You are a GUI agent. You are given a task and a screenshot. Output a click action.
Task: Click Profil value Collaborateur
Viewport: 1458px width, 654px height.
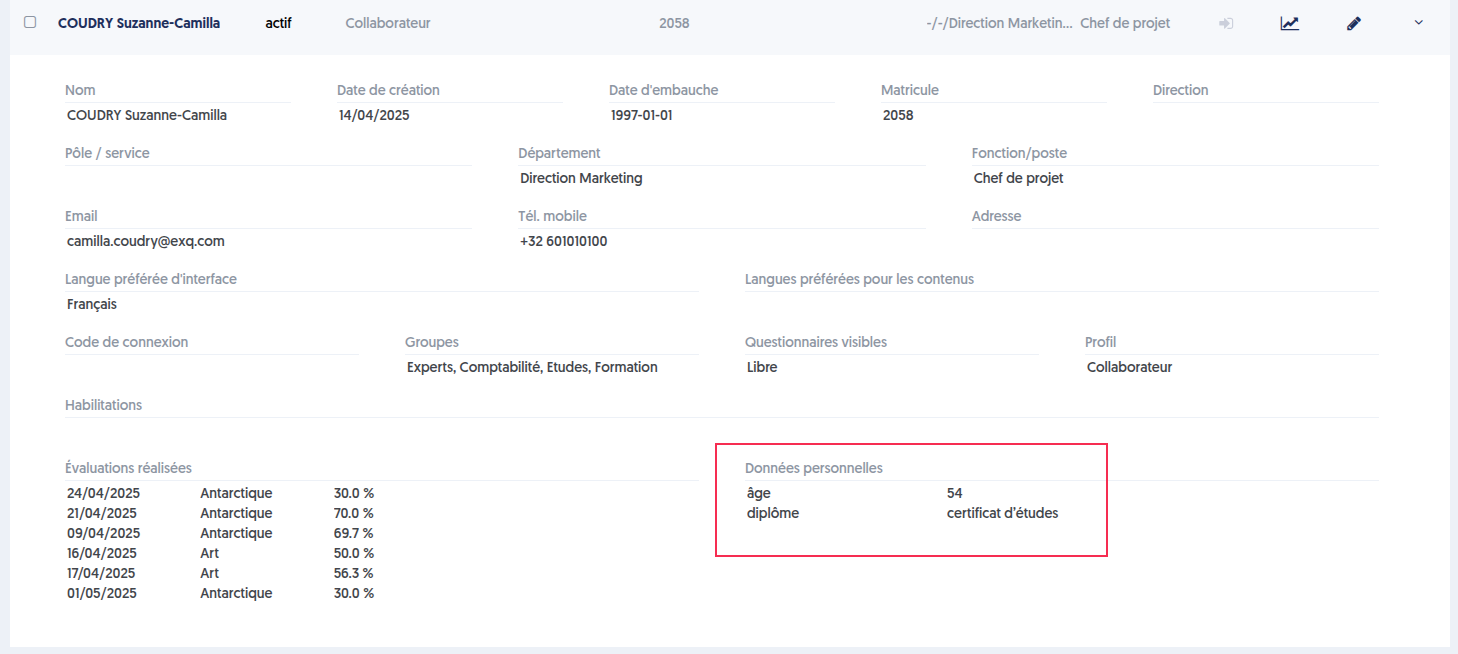1129,367
